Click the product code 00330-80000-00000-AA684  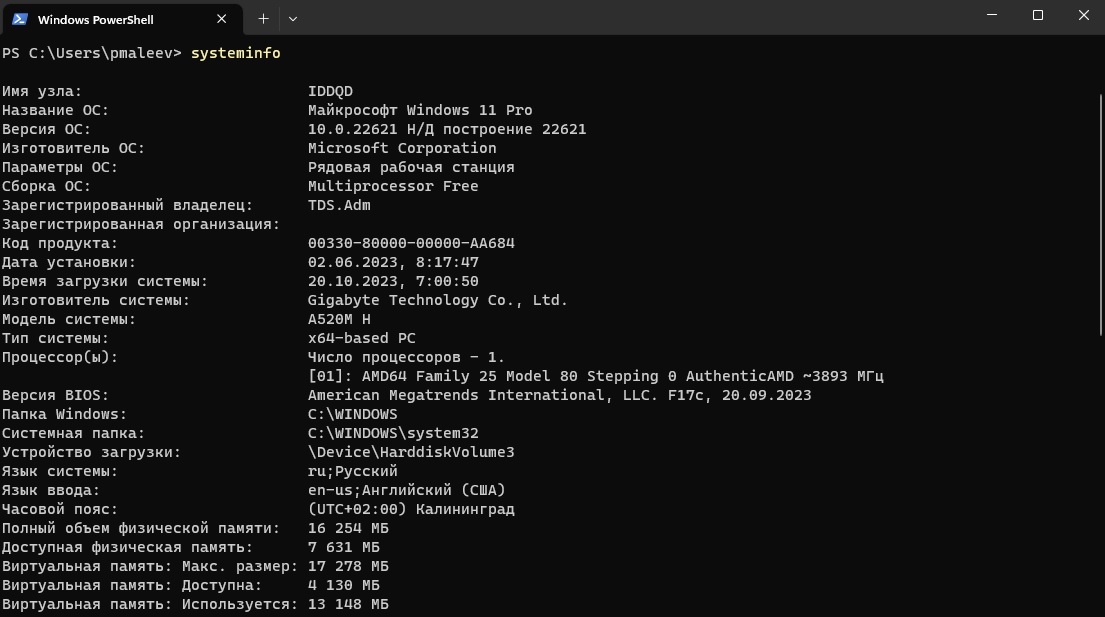point(411,243)
